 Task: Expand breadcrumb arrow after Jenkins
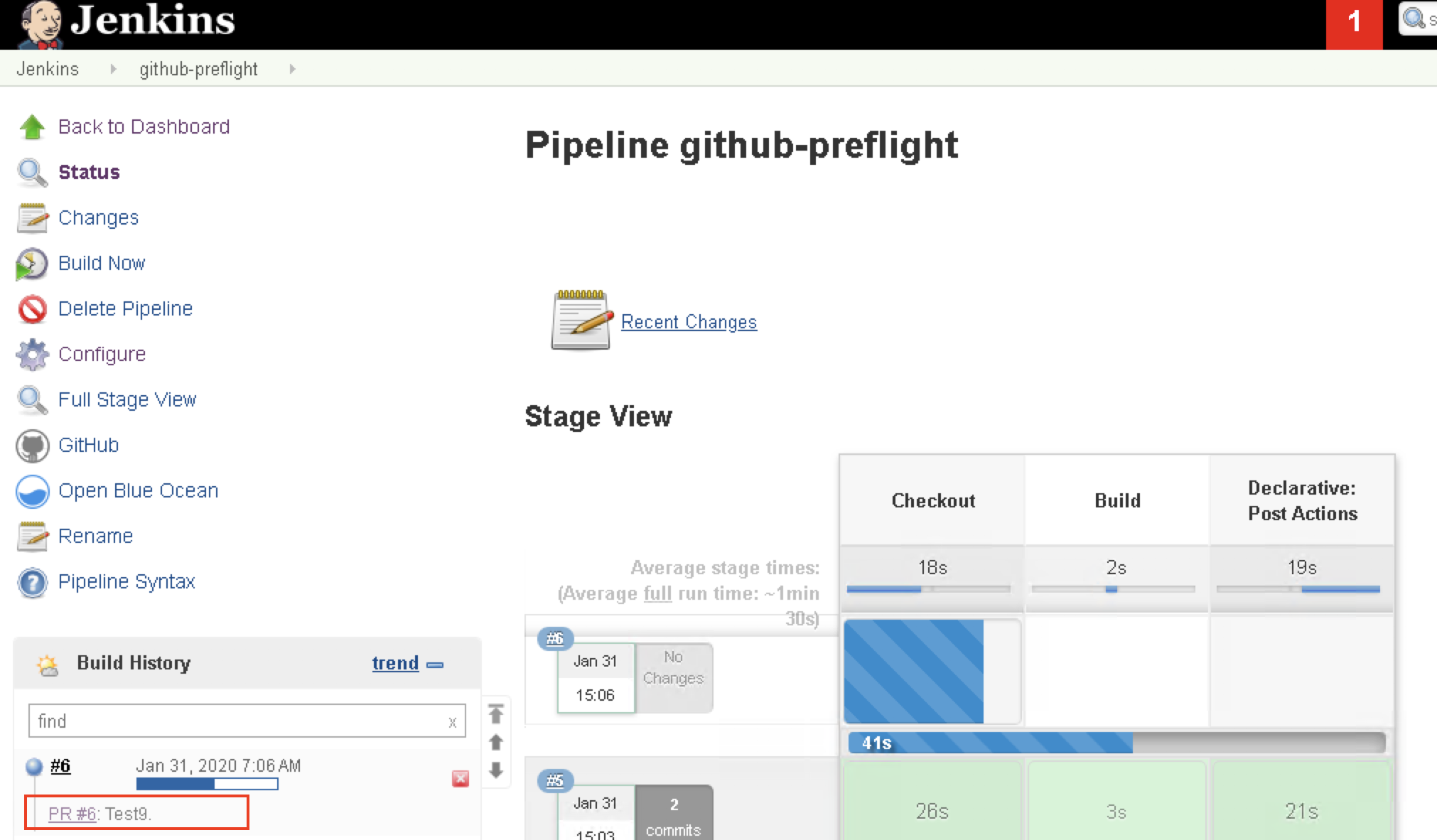click(x=113, y=69)
